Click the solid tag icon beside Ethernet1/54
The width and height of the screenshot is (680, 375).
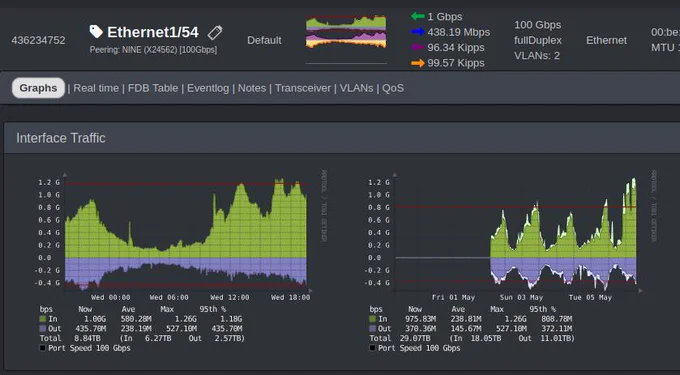96,31
